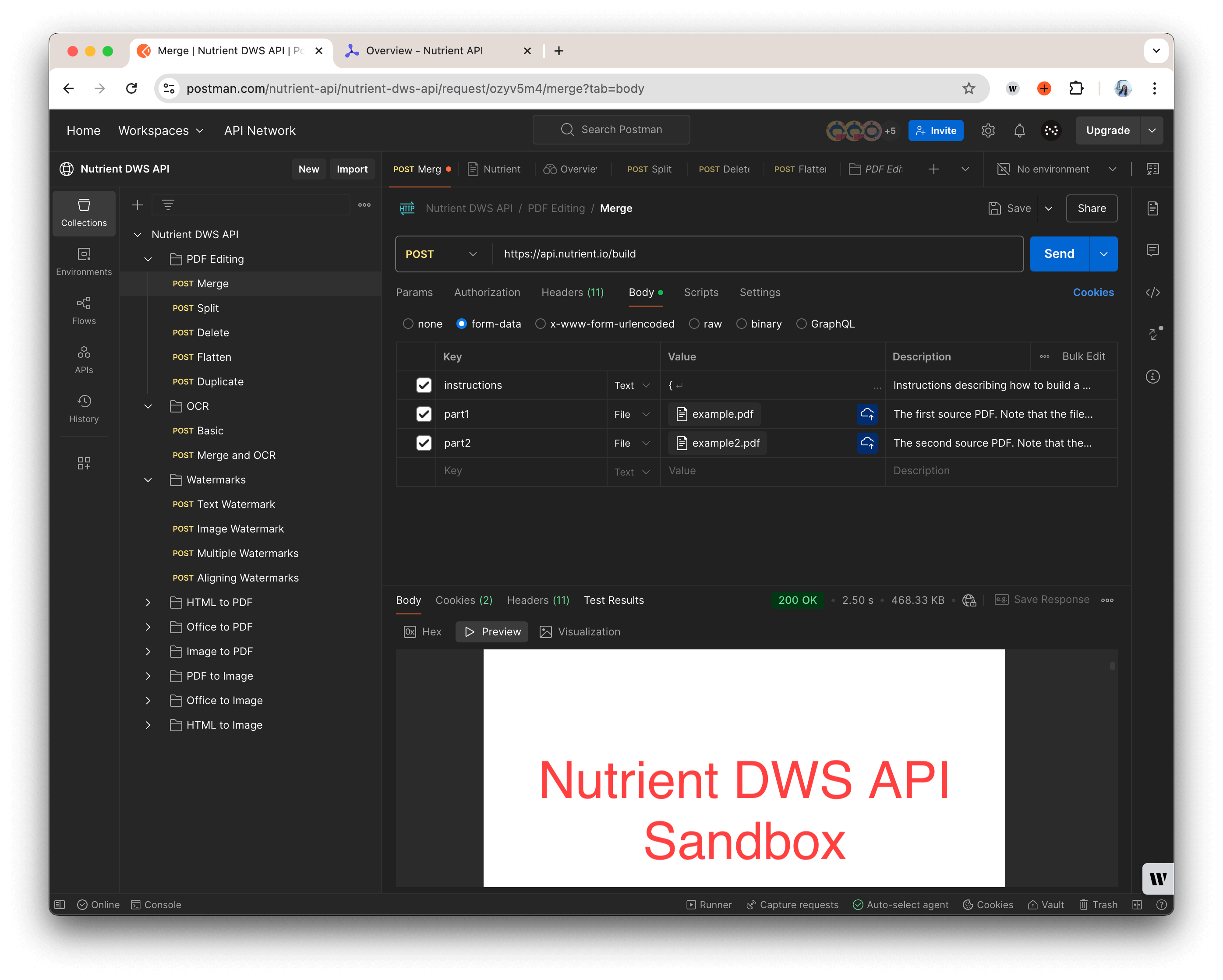Expand the HTML to PDF folder
The height and width of the screenshot is (980, 1223).
[148, 602]
